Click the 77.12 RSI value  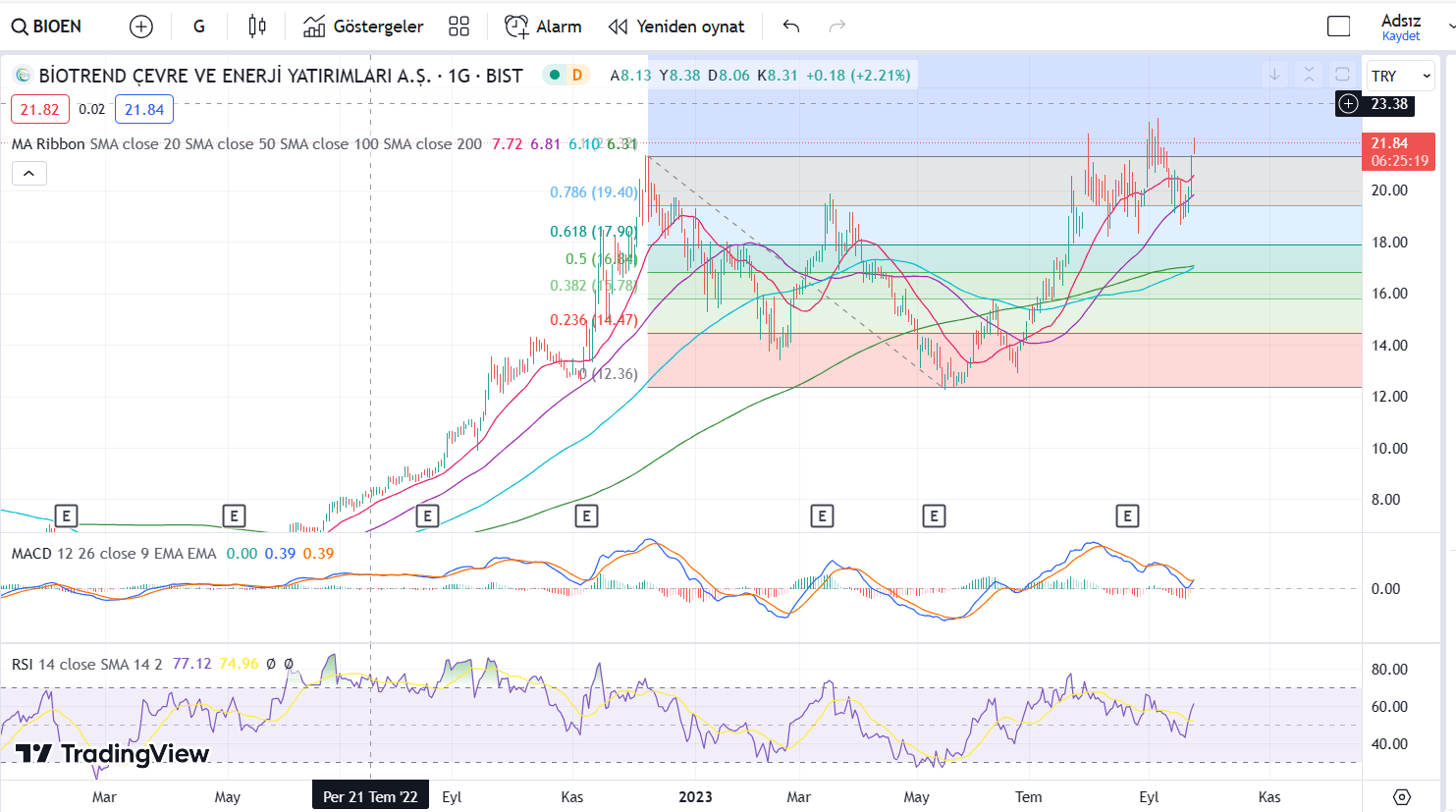[191, 665]
